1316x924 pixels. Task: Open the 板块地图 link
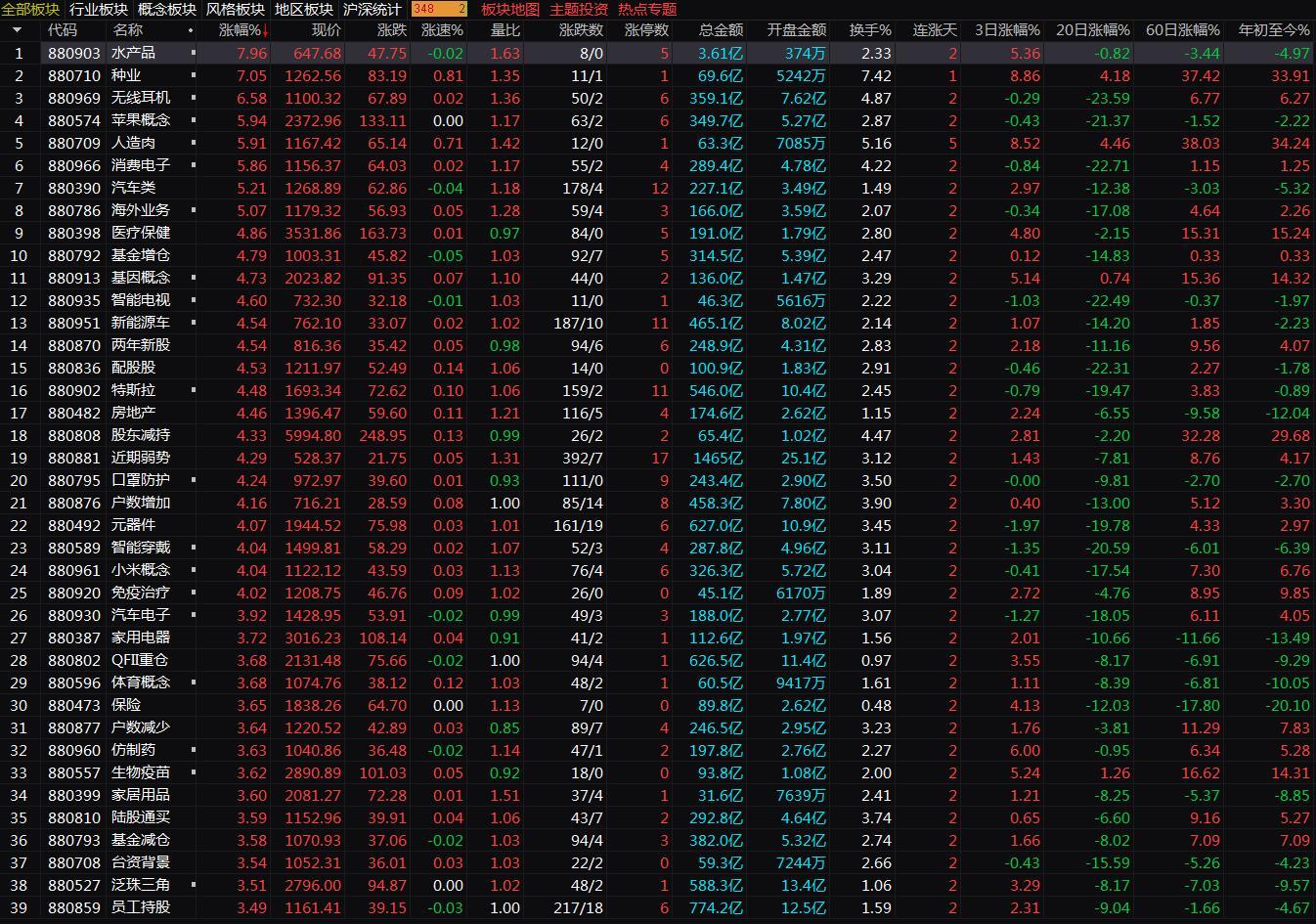coord(509,9)
